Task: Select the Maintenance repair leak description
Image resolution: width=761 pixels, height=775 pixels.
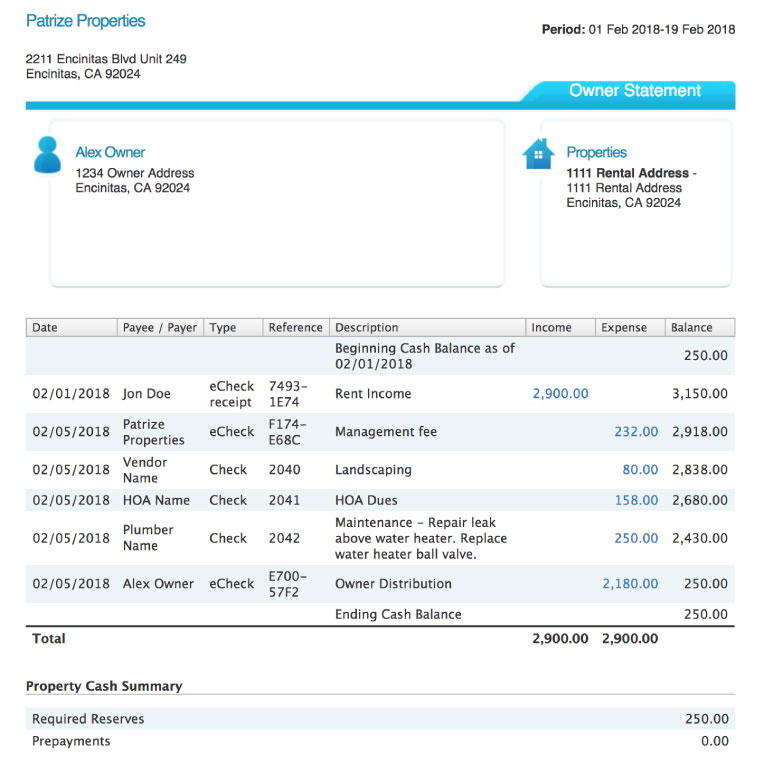Action: click(421, 538)
